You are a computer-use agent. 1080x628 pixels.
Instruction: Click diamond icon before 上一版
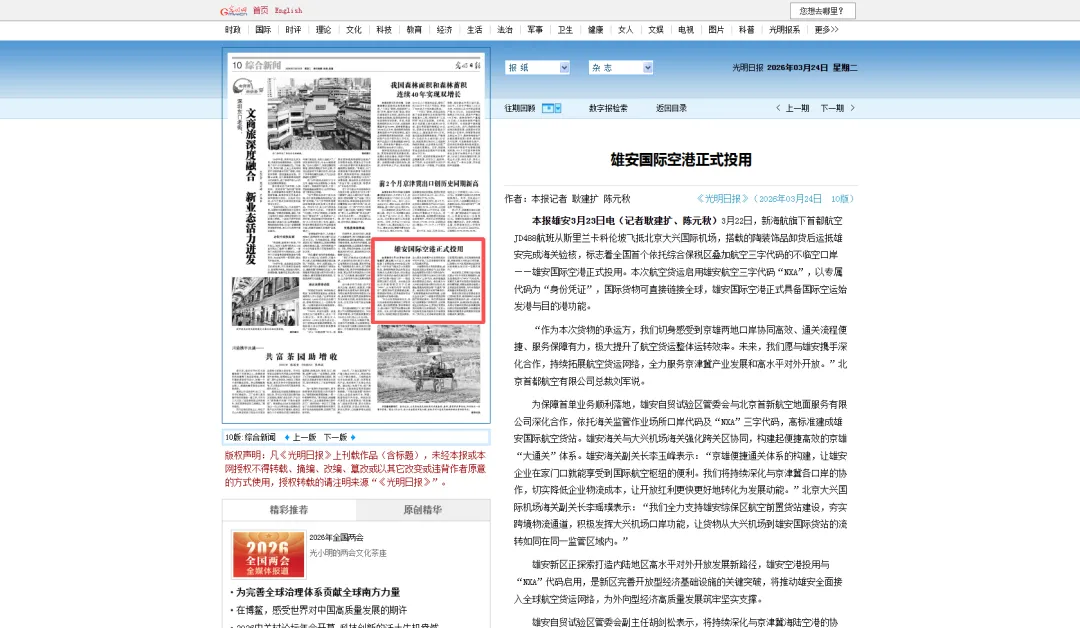tap(287, 437)
